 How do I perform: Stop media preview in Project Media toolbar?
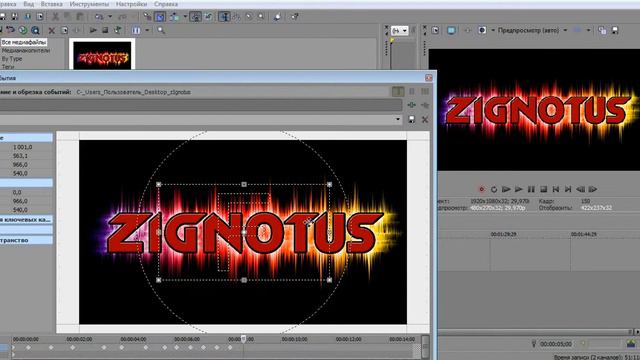105,30
